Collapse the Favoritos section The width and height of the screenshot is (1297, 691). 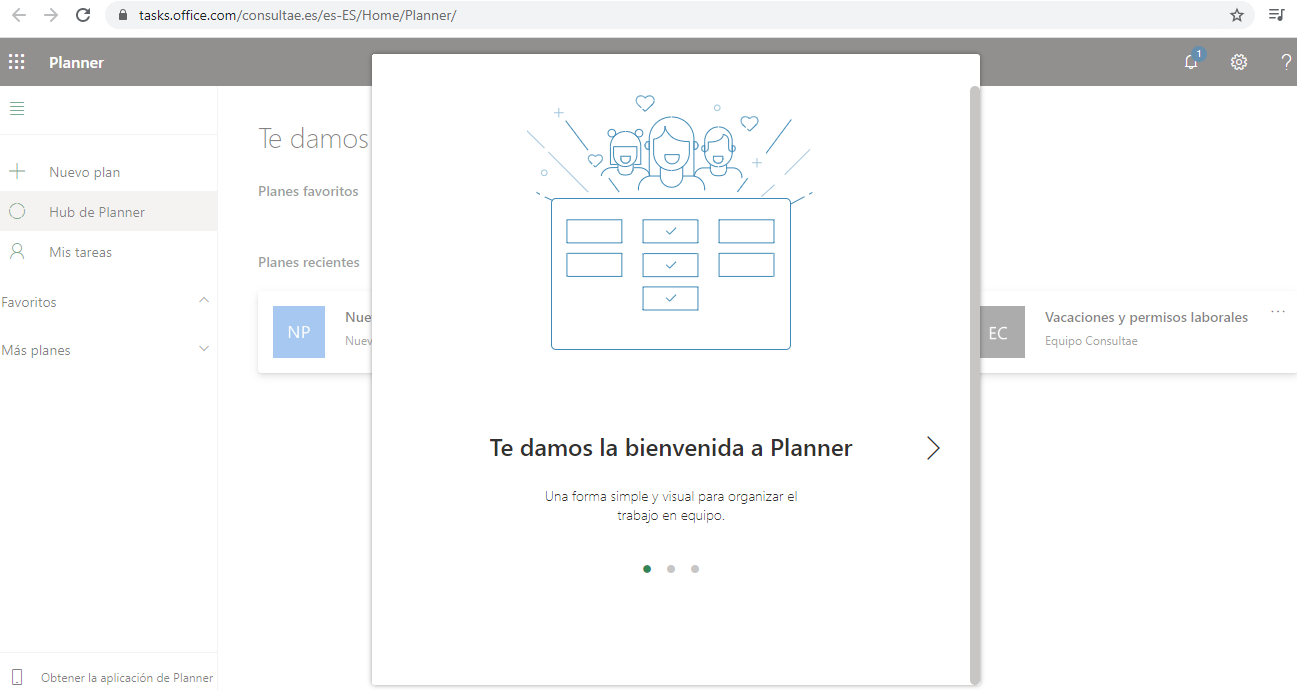pyautogui.click(x=204, y=301)
